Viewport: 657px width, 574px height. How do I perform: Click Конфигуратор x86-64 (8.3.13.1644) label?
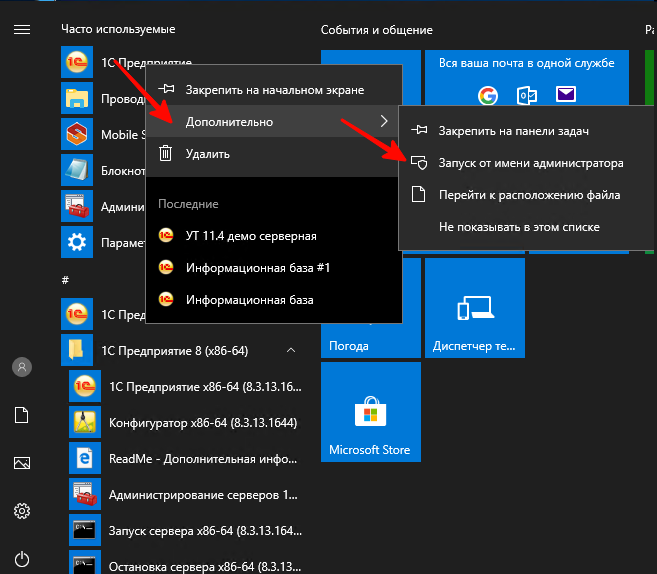tap(203, 423)
